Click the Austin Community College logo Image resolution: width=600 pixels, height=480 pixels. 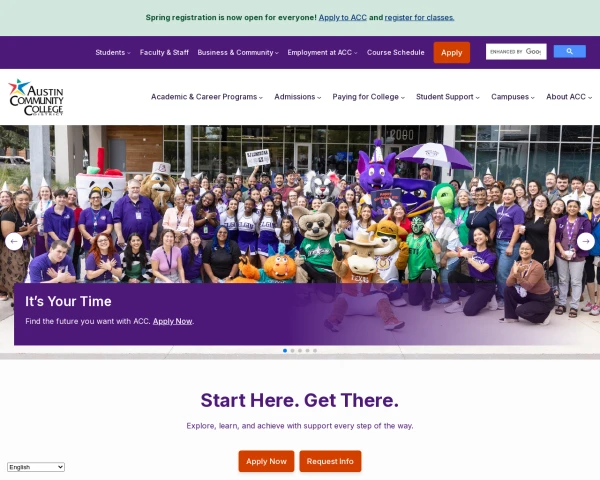point(36,97)
